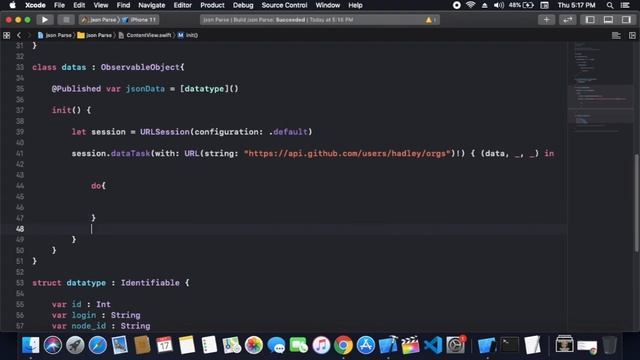This screenshot has height=360, width=640.
Task: Open the Product menu
Action: (212, 5)
